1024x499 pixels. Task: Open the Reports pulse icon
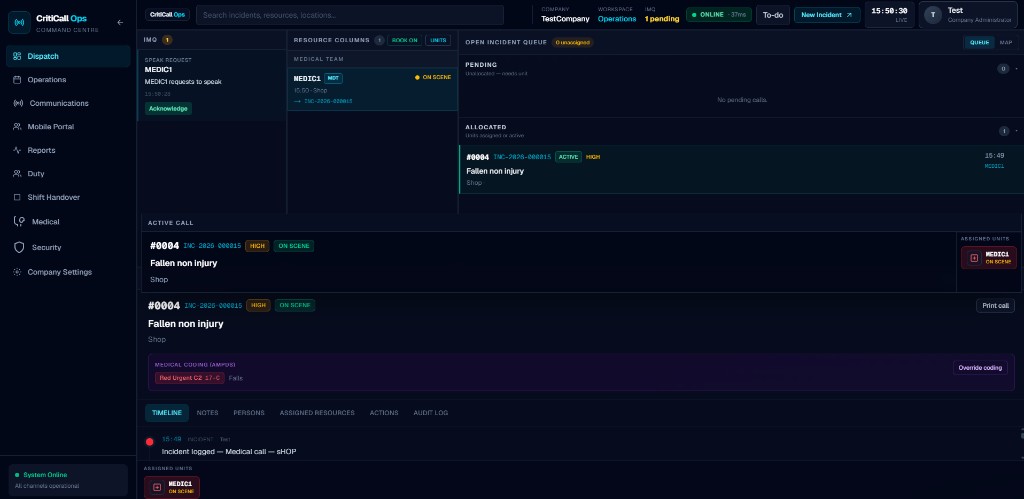(x=17, y=150)
